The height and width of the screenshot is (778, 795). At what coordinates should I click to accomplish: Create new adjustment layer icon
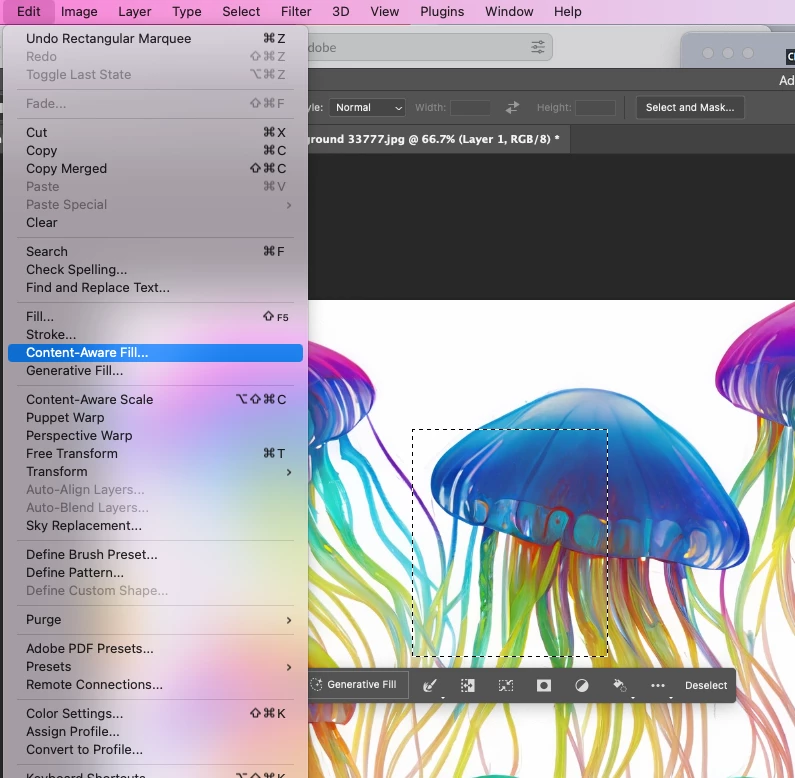pyautogui.click(x=582, y=686)
